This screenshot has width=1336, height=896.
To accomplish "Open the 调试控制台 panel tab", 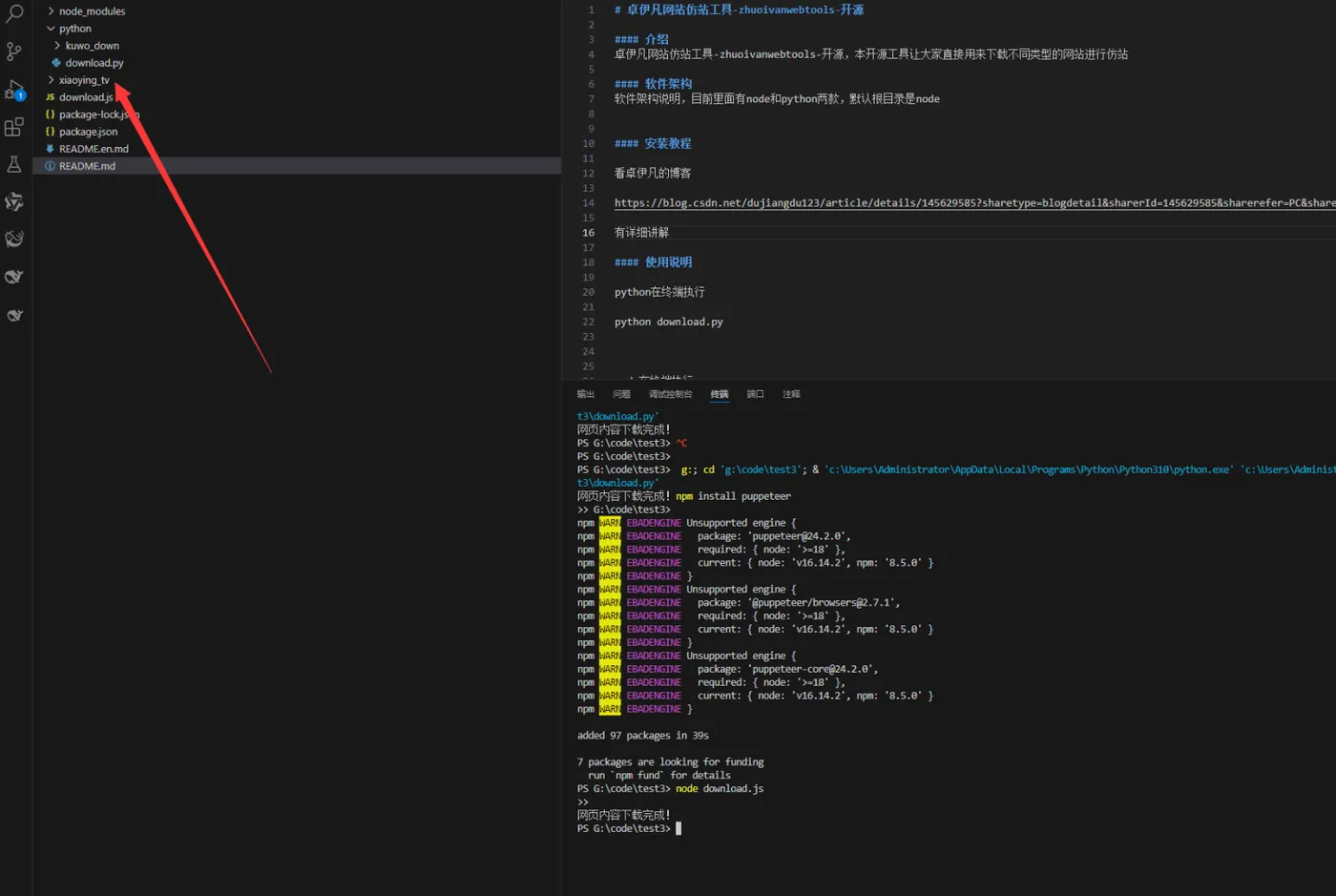I will [670, 394].
